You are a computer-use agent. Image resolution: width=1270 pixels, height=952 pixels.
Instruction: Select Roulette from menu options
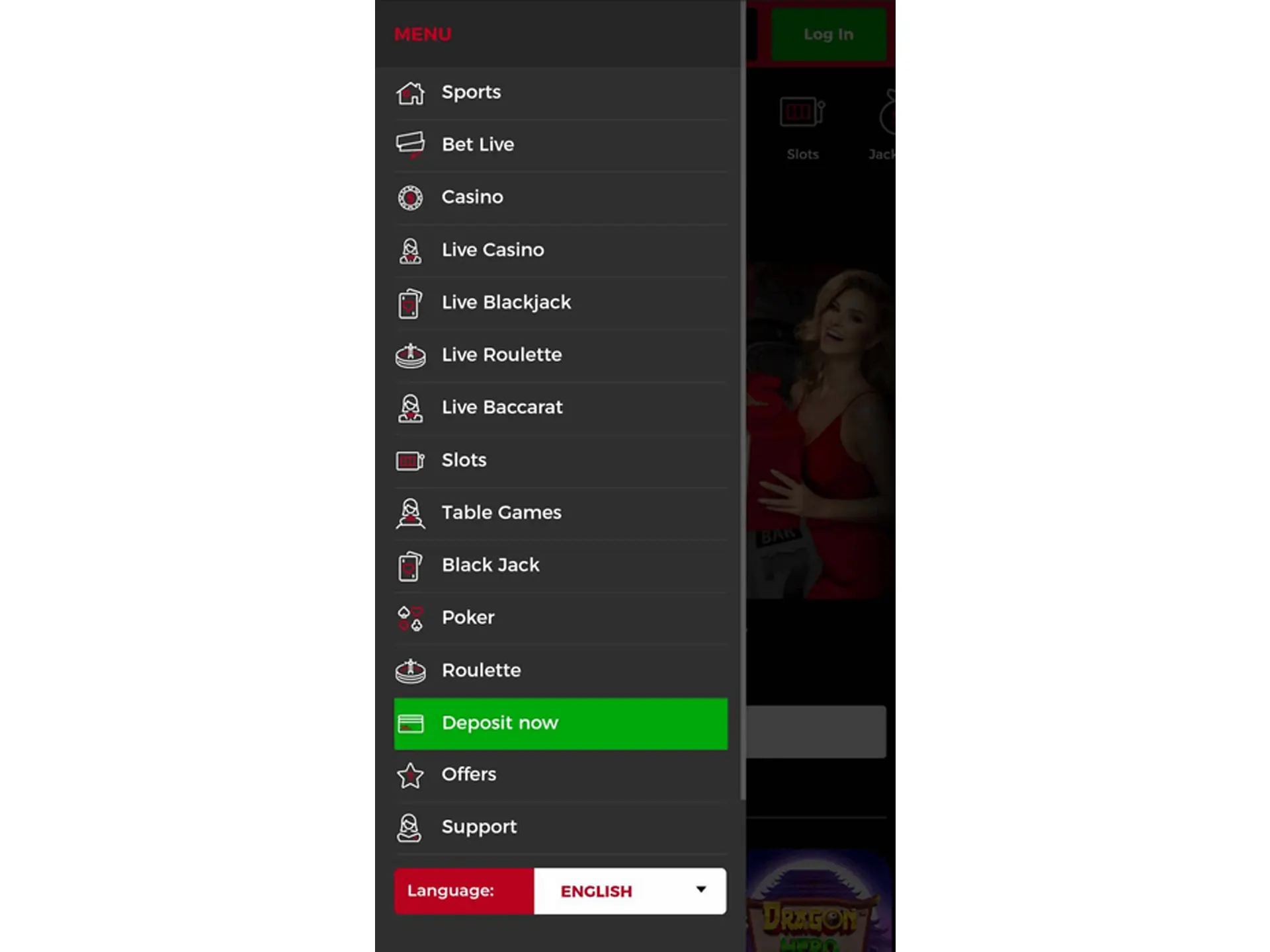click(x=480, y=669)
